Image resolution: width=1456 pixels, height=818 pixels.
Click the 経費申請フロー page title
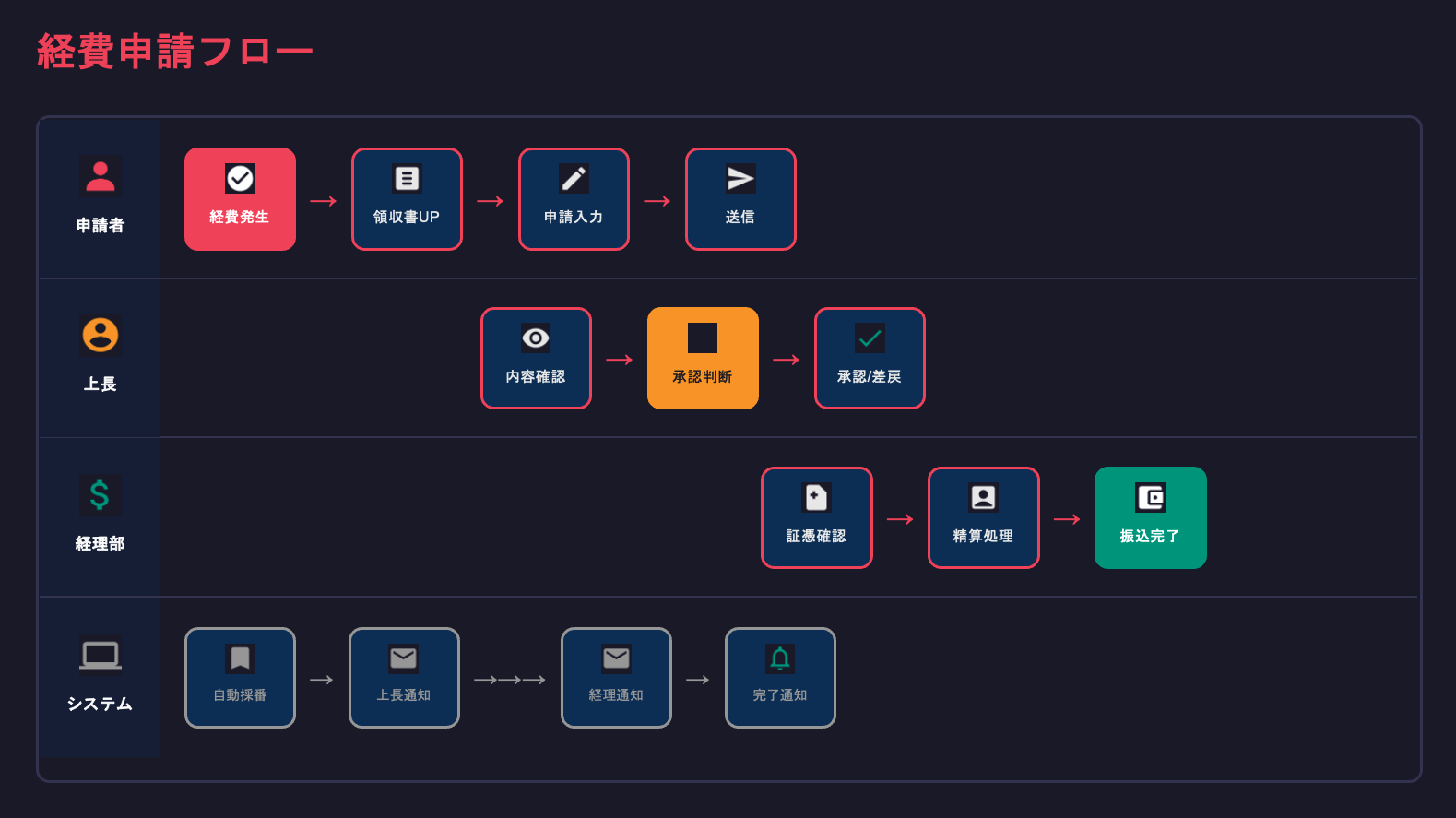coord(175,52)
